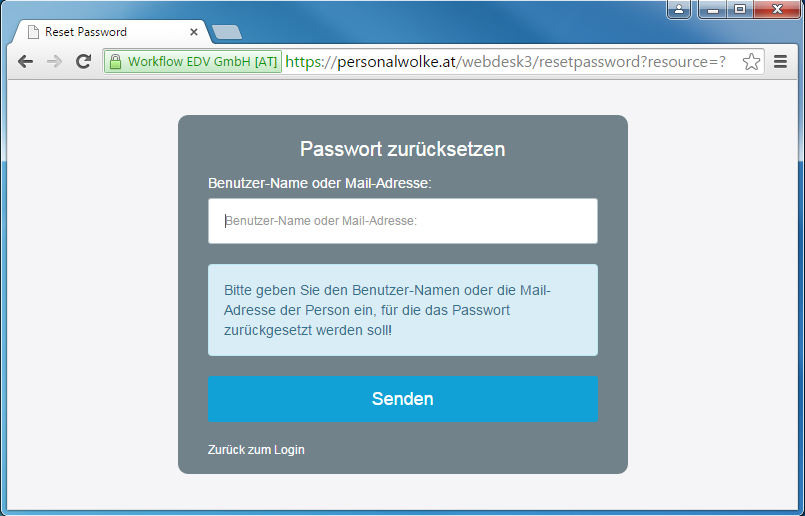
Task: Close the Reset Password tab
Action: 194,32
